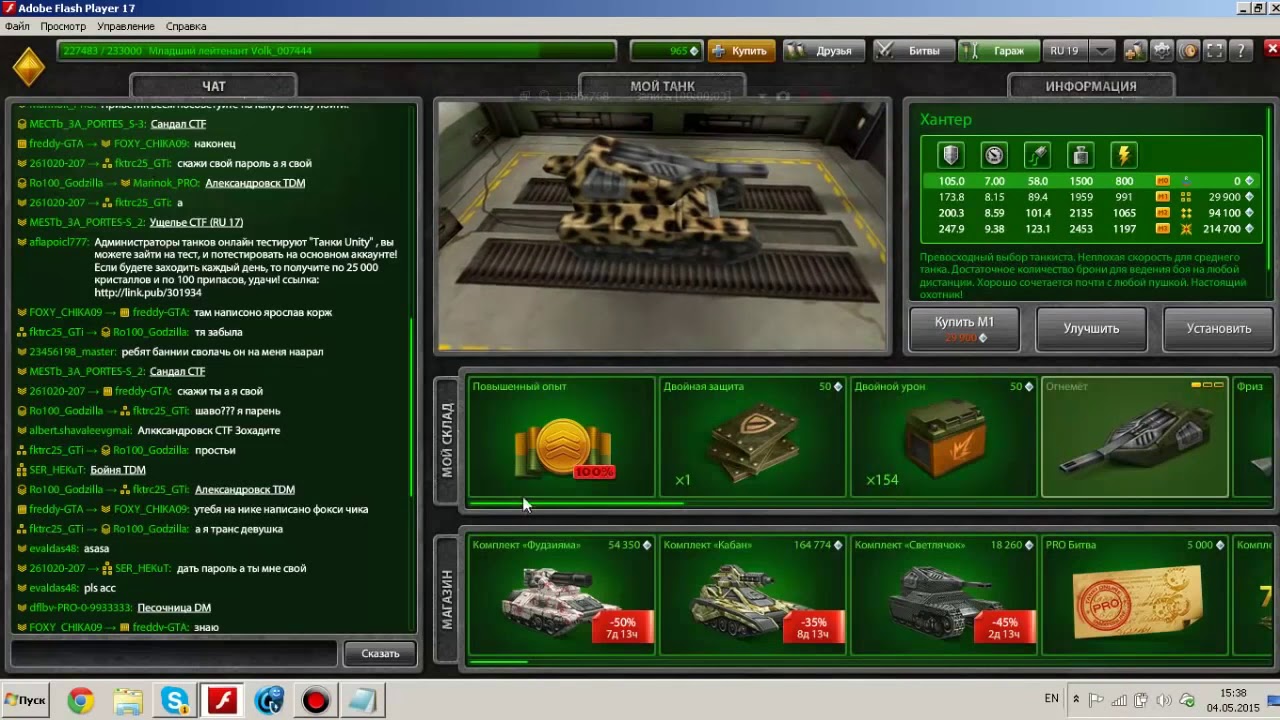
Task: Click the armor shield stat icon
Action: [x=950, y=155]
